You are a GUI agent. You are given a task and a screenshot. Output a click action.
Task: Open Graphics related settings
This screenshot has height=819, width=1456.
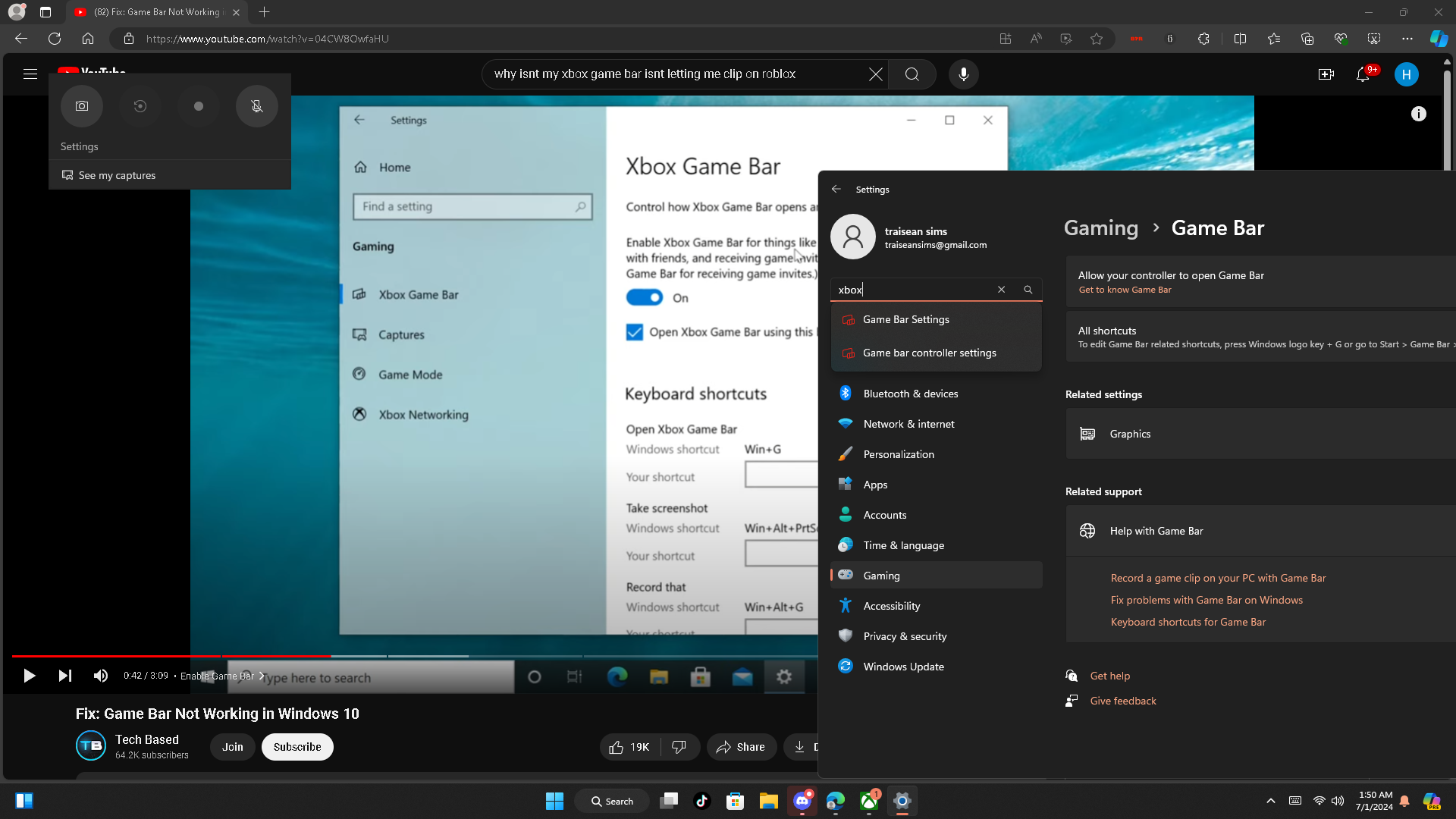pyautogui.click(x=1261, y=434)
